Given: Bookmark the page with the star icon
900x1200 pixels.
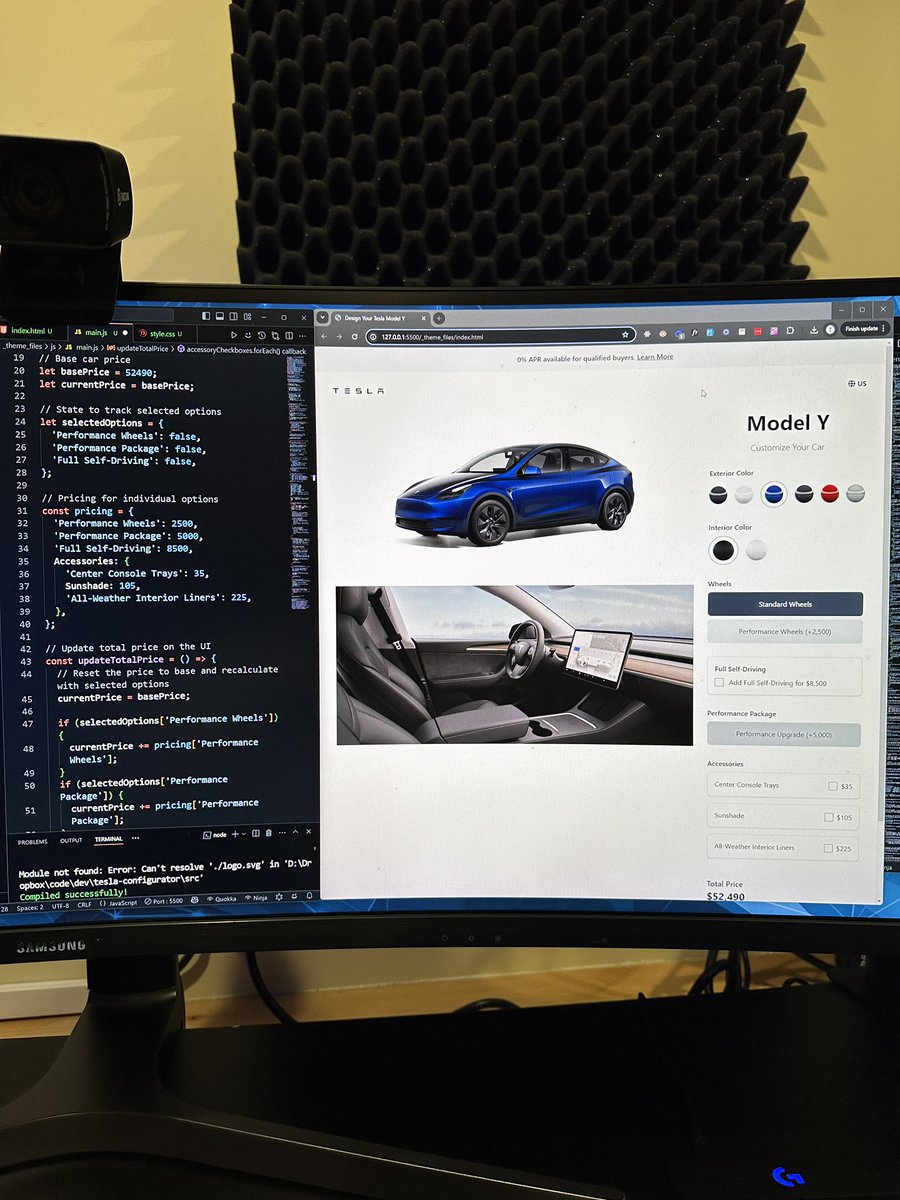Looking at the screenshot, I should coord(625,334).
